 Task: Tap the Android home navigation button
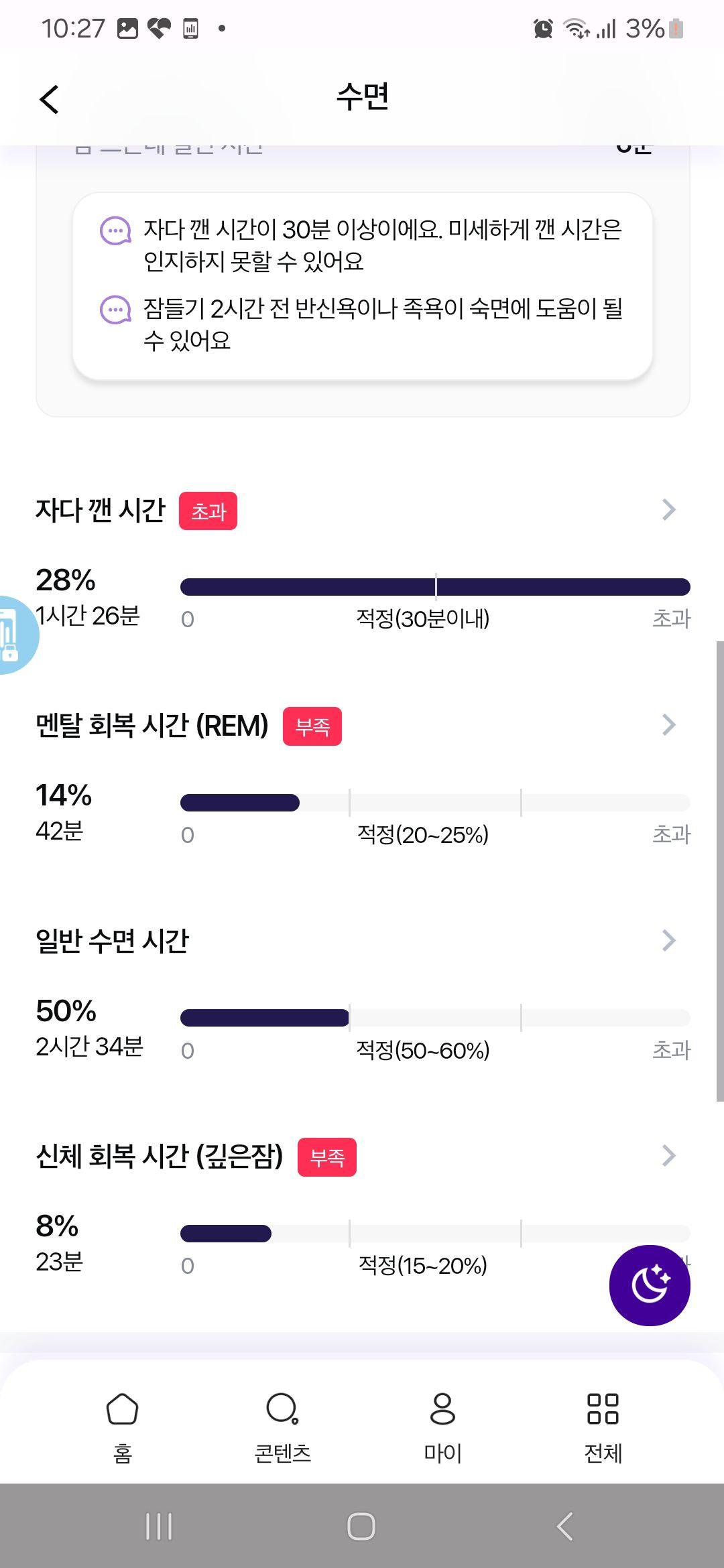pyautogui.click(x=361, y=1526)
